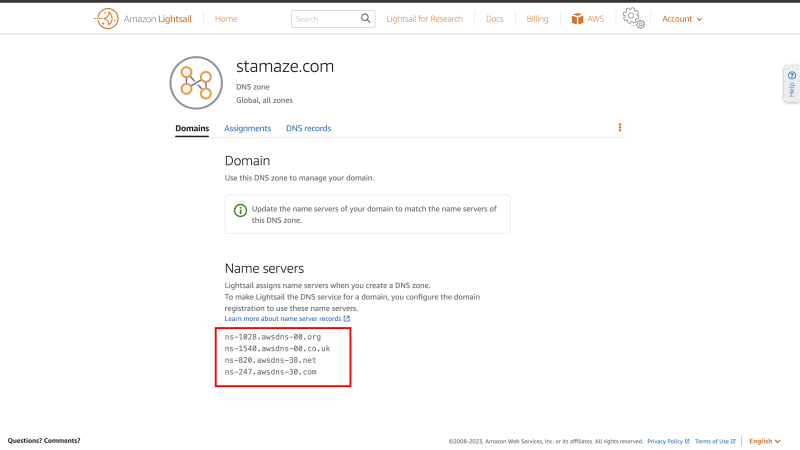Select name server ns-1540.awsdns-00.co.uk
The height and width of the screenshot is (450, 800).
pyautogui.click(x=277, y=348)
